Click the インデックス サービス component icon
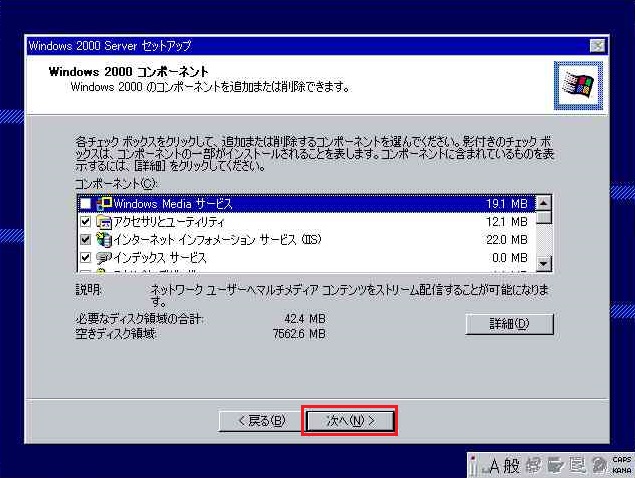The height and width of the screenshot is (478, 635). point(104,257)
